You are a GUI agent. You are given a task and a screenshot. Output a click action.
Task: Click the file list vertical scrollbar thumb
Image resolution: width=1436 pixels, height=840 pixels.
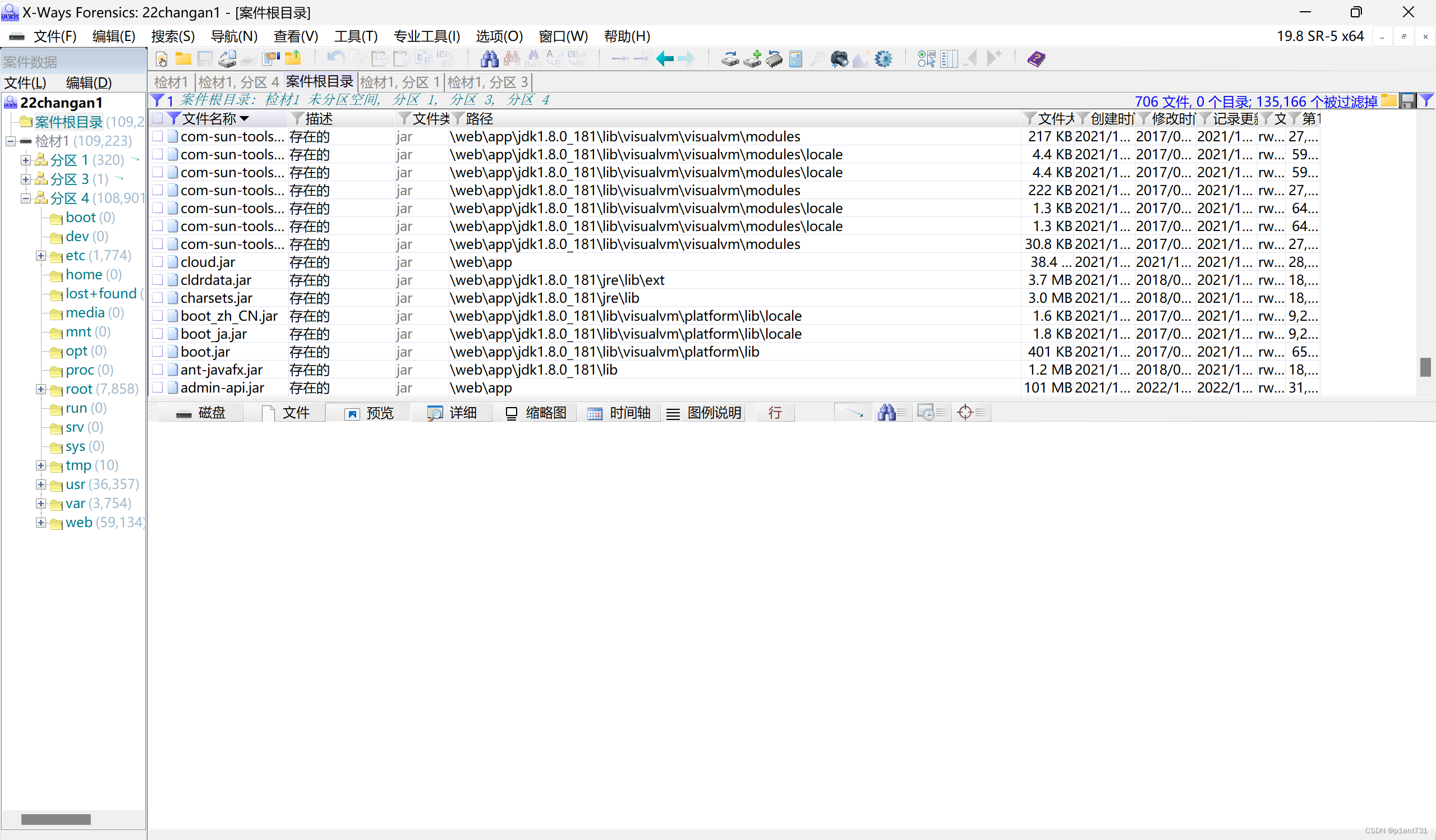pos(1425,367)
